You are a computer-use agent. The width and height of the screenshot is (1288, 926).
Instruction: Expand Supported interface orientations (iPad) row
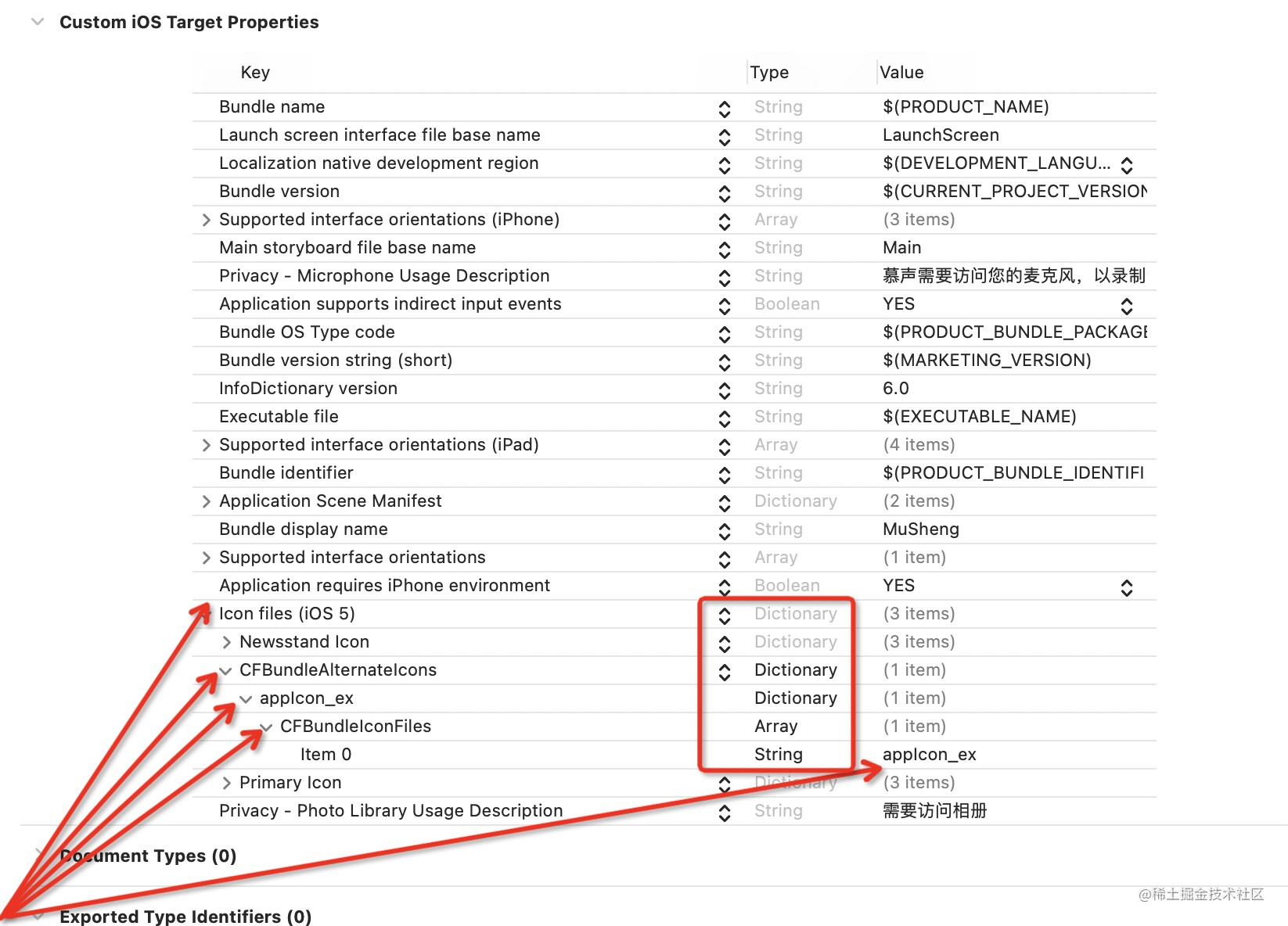[207, 445]
